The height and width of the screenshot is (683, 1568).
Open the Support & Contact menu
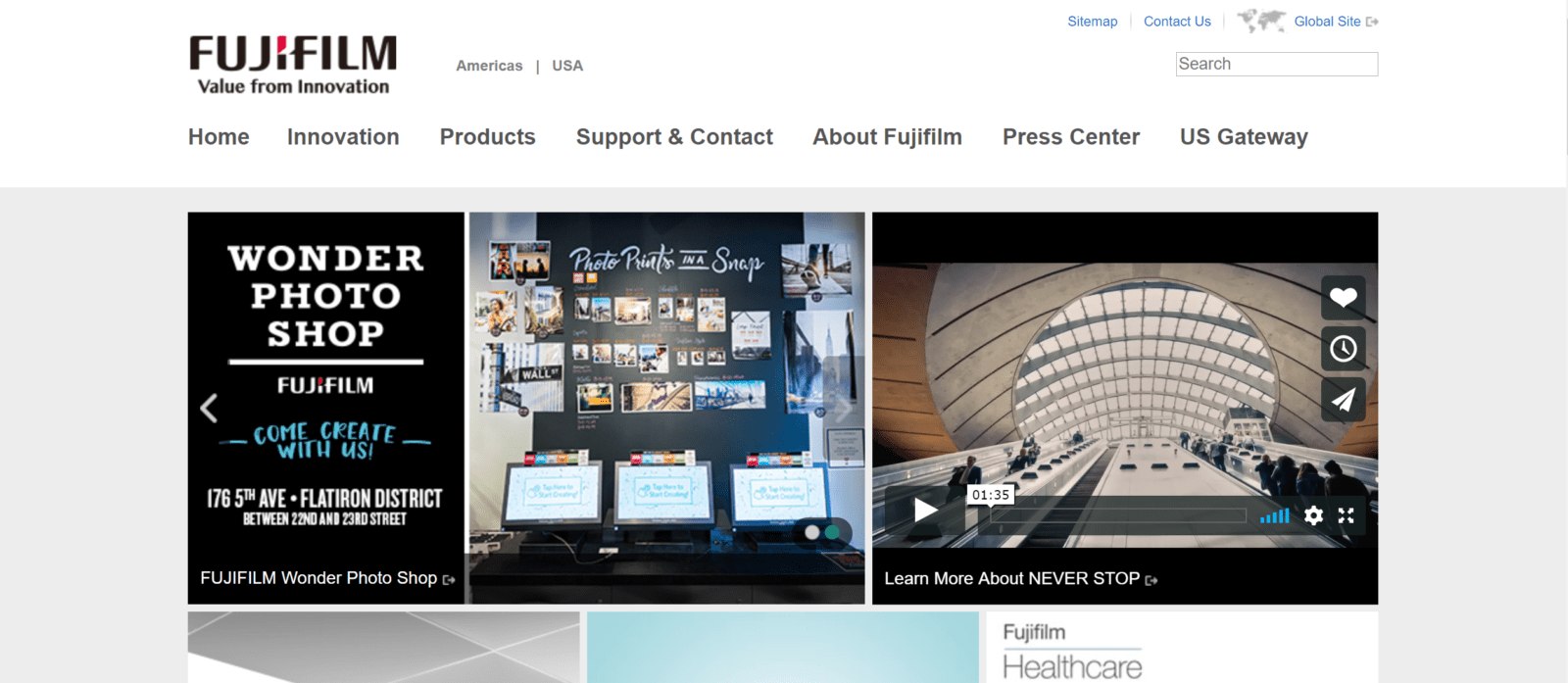pos(674,137)
